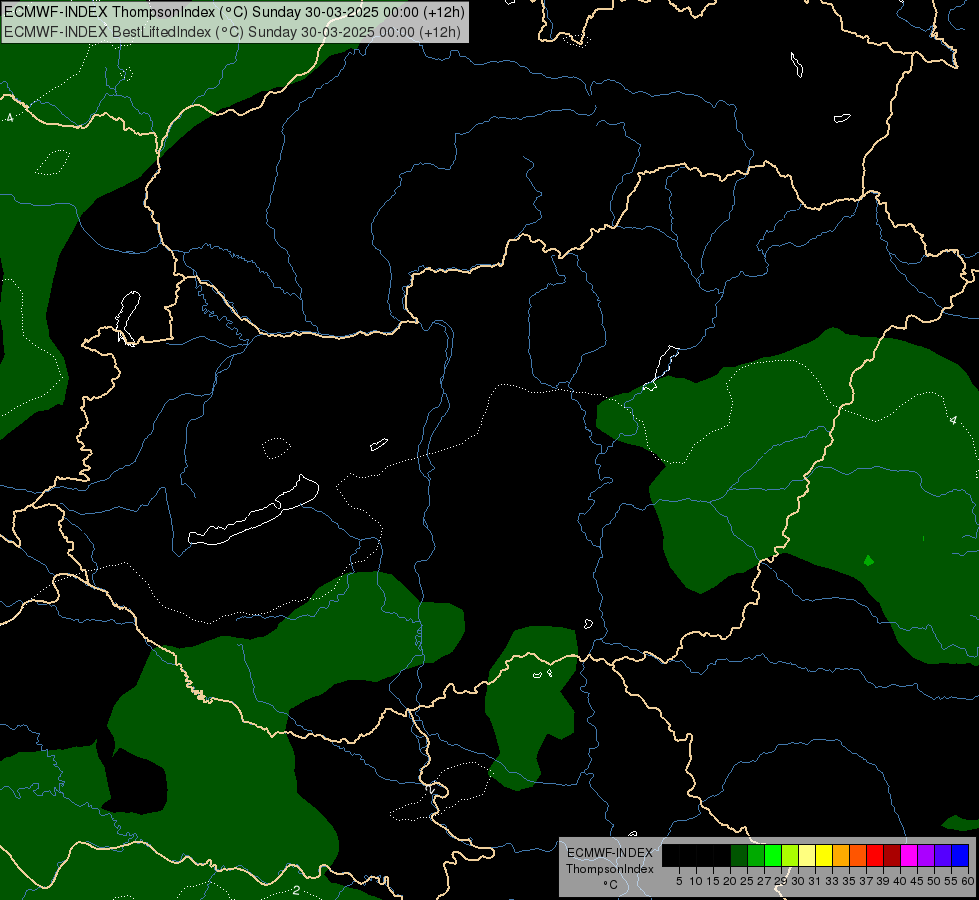The width and height of the screenshot is (979, 900).
Task: Pick the indigo 50-55 legend swatch
Action: pos(943,856)
